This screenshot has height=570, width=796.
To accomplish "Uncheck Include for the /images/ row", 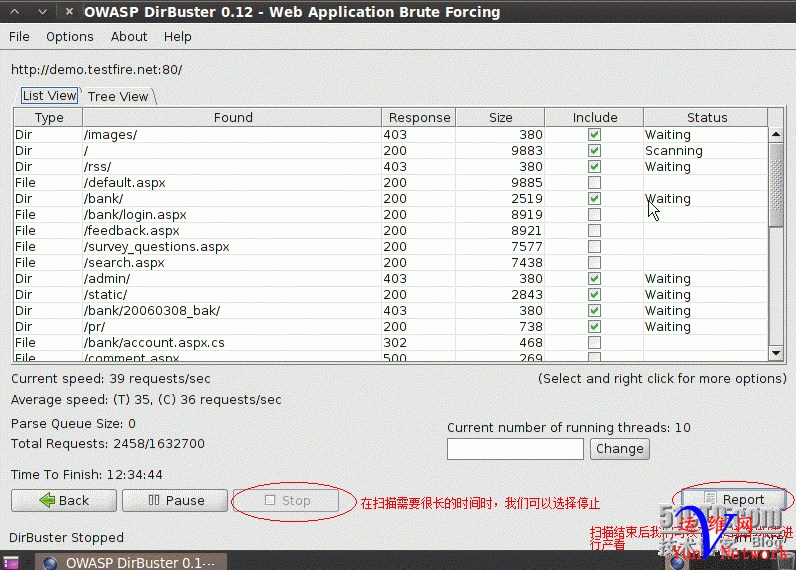I will (594, 135).
